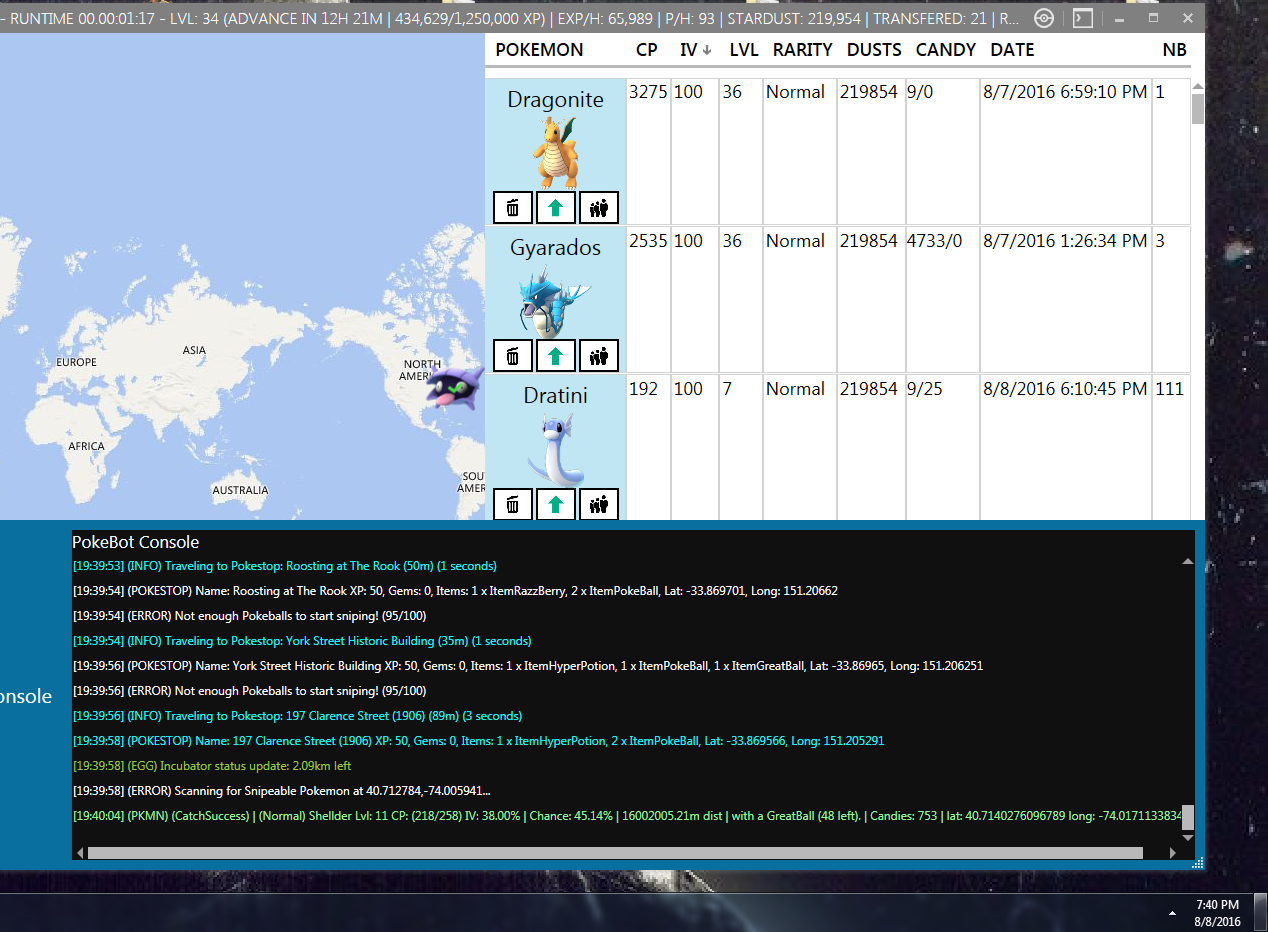
Task: Sort list by RARITY column
Action: click(802, 50)
